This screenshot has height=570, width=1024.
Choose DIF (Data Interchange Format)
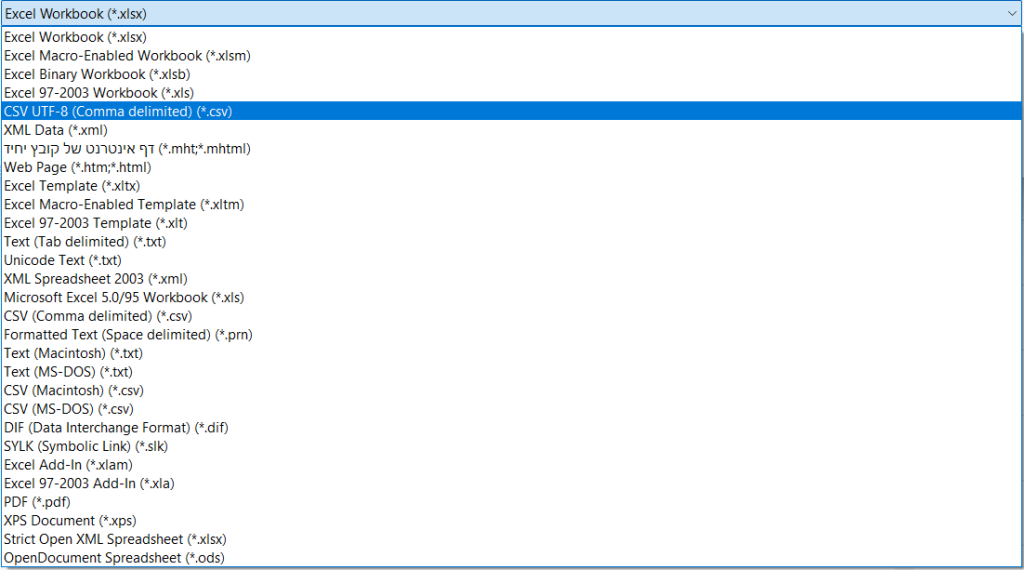tap(117, 428)
